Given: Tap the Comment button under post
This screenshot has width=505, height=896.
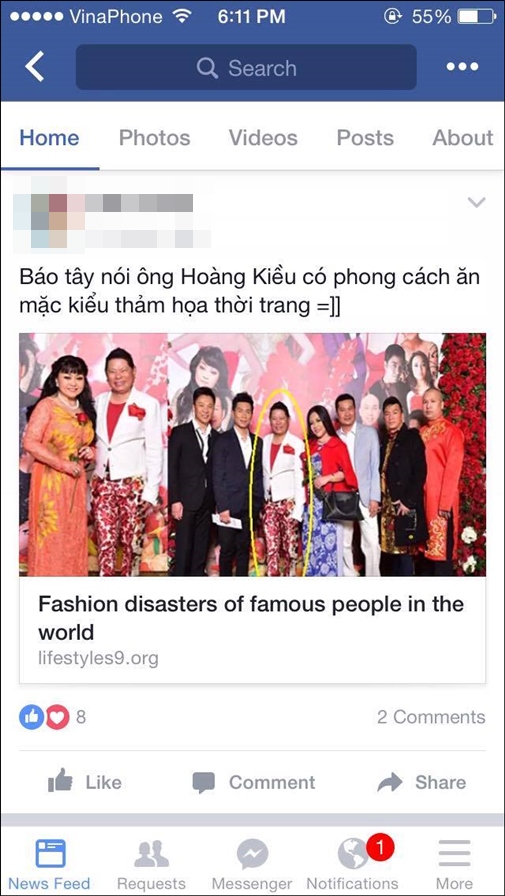Looking at the screenshot, I should [254, 782].
